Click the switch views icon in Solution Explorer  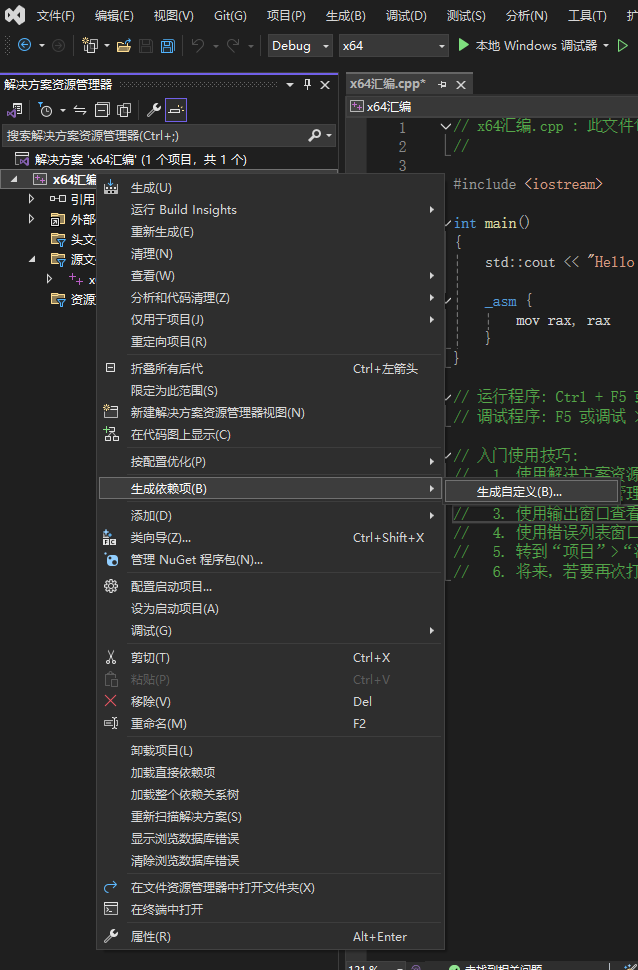coord(14,110)
